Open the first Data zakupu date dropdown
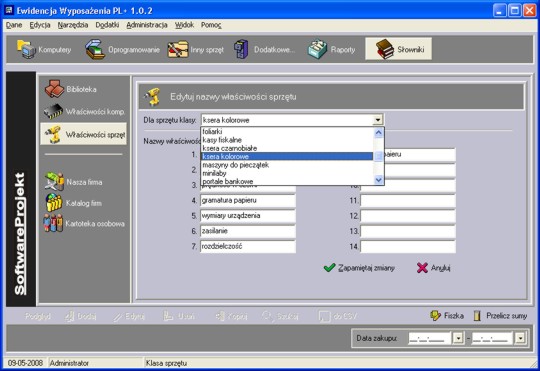This screenshot has width=540, height=371. [458, 338]
